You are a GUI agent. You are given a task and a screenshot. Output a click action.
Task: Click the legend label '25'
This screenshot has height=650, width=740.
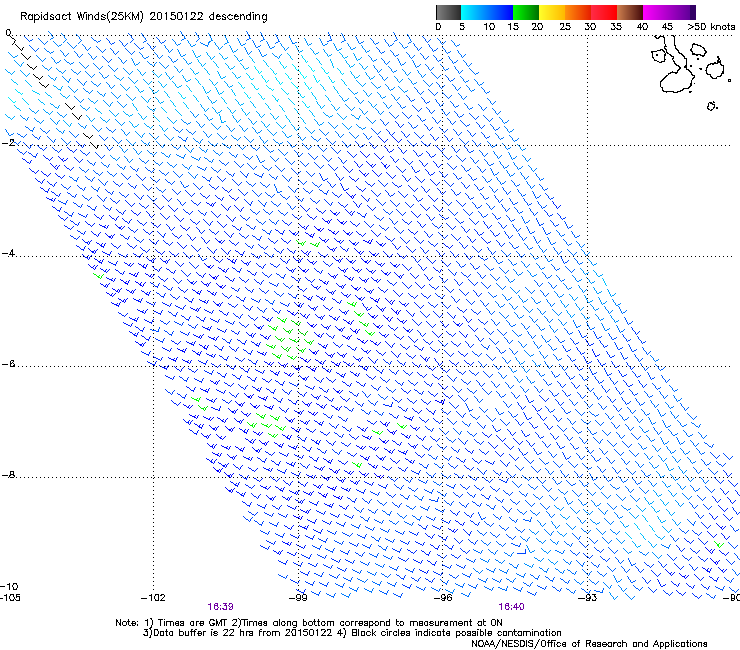[564, 27]
